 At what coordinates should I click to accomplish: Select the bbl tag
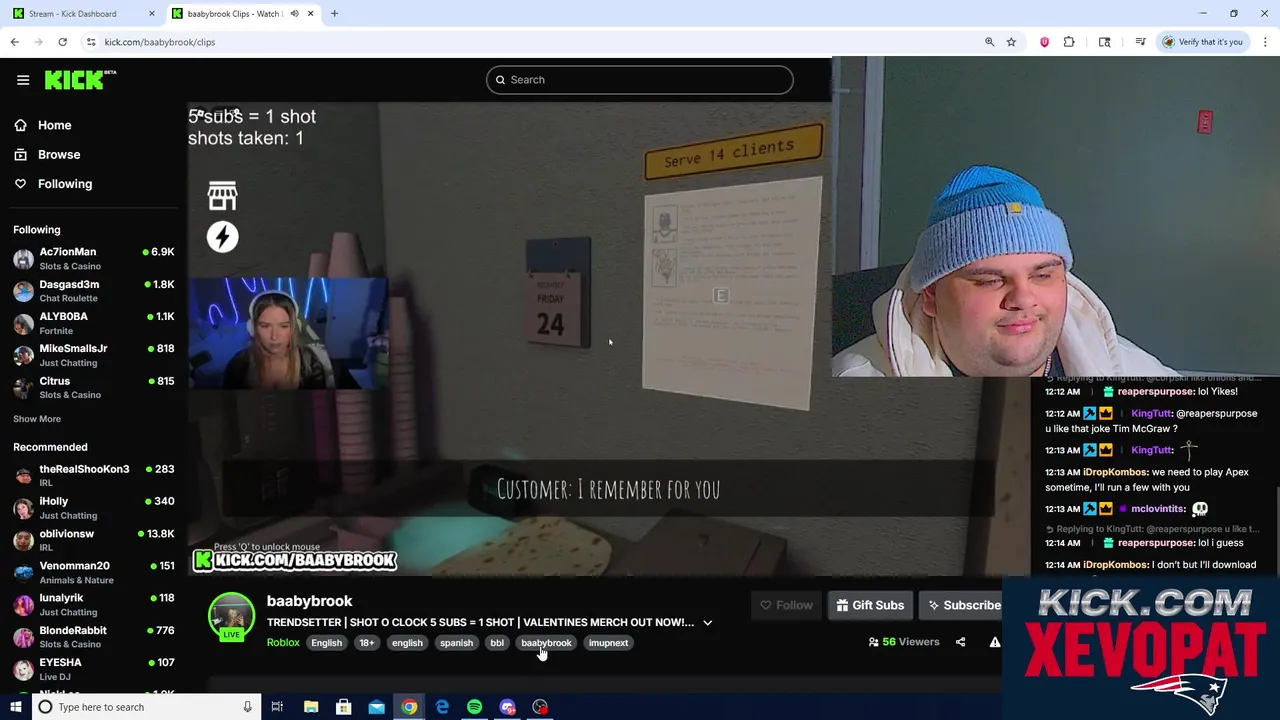click(497, 643)
